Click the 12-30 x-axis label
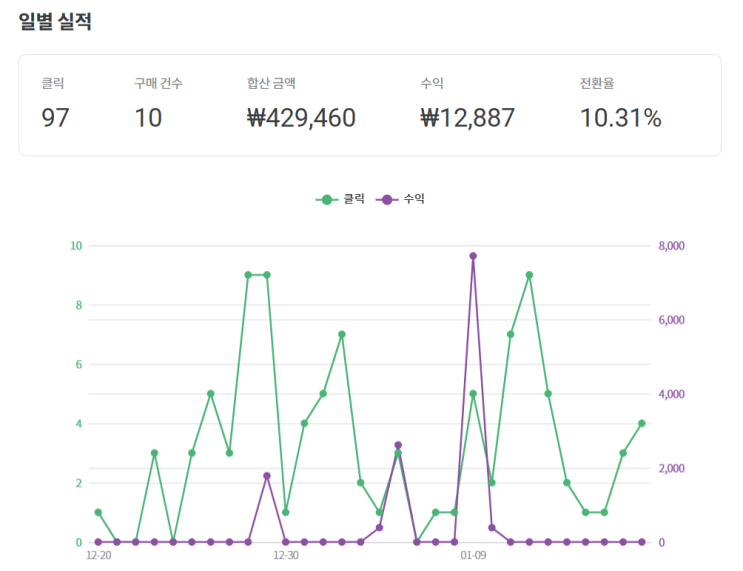The height and width of the screenshot is (571, 743). 286,555
